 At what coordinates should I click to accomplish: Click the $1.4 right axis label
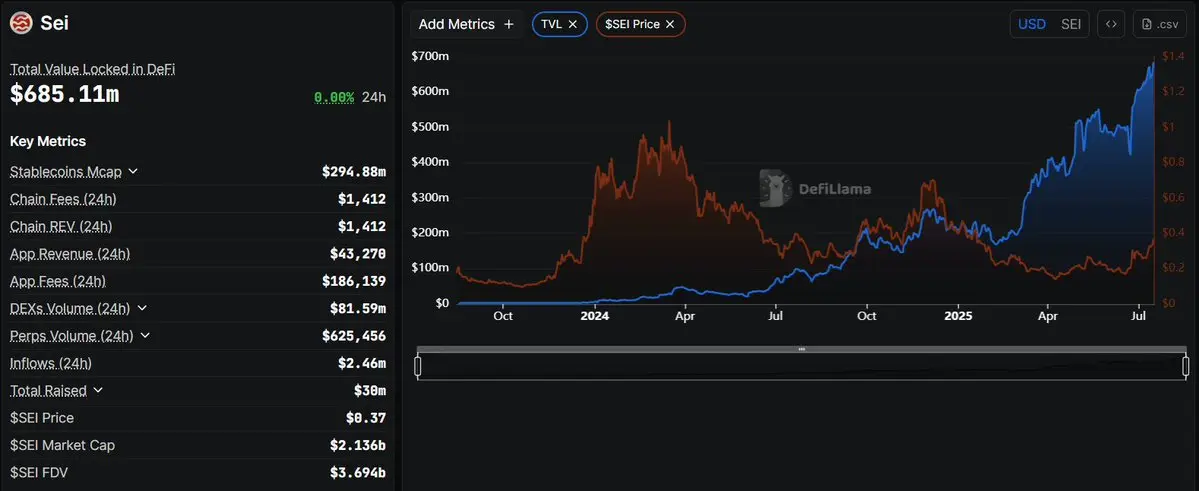[1173, 56]
